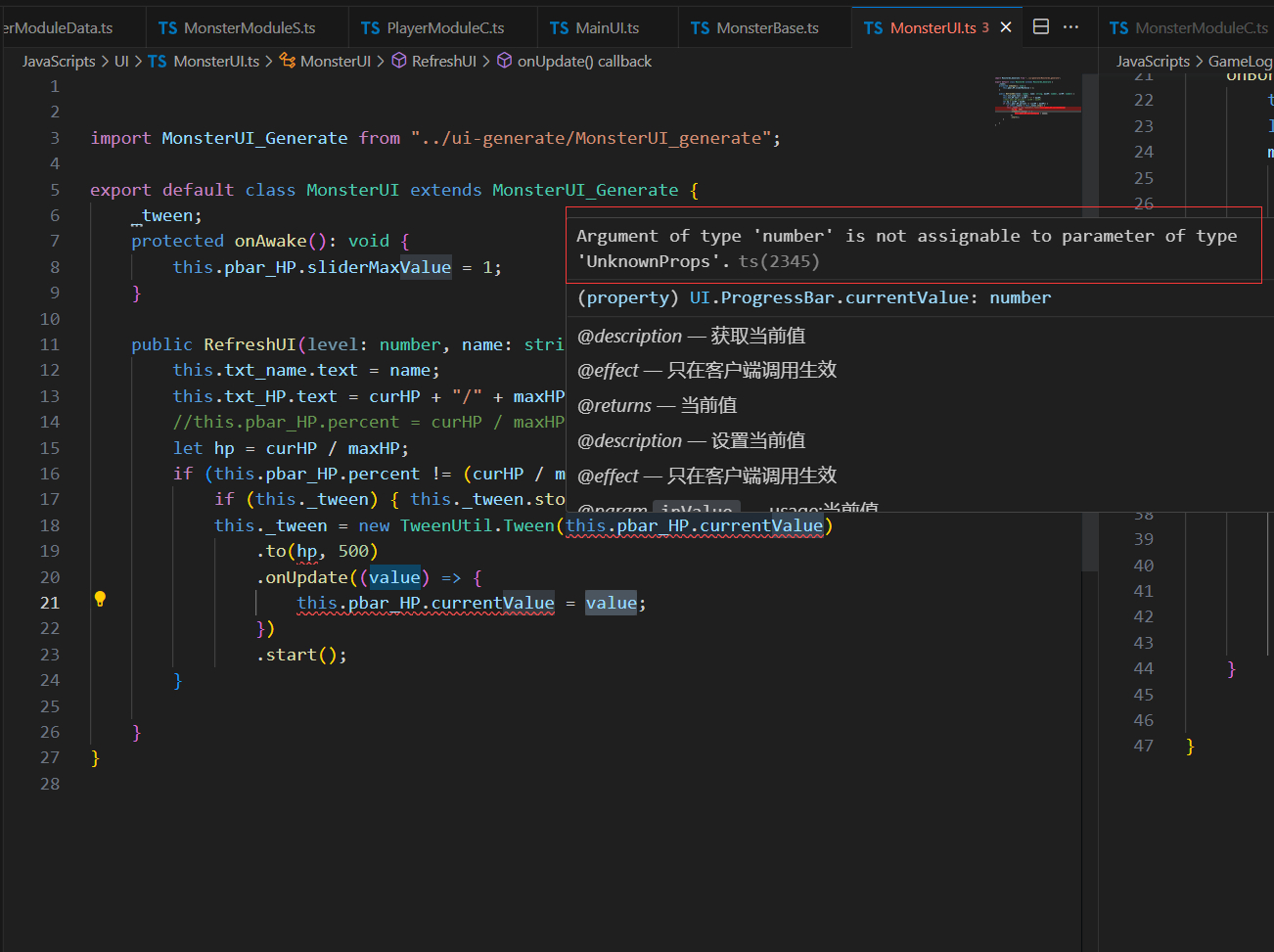1274x952 pixels.
Task: Click TS icon on MonsterUI.ts tab
Action: click(874, 28)
